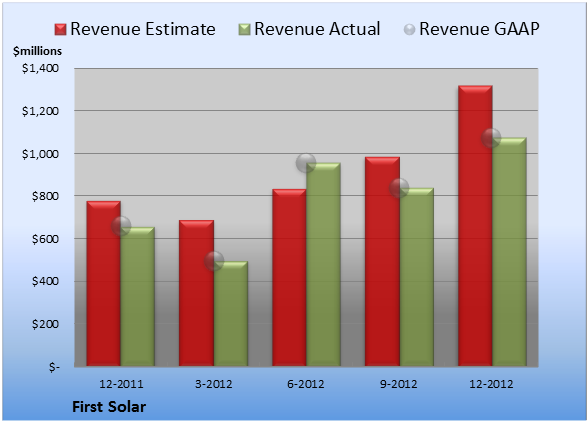Click the GAAP marker for 9-2012
This screenshot has width=588, height=422.
pos(399,188)
